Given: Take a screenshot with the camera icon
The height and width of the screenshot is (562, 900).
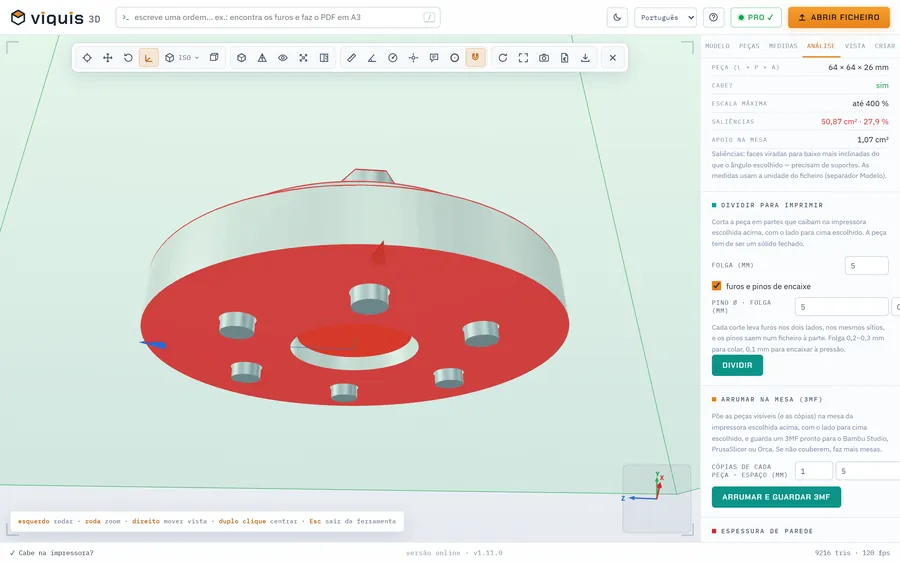Looking at the screenshot, I should (544, 57).
